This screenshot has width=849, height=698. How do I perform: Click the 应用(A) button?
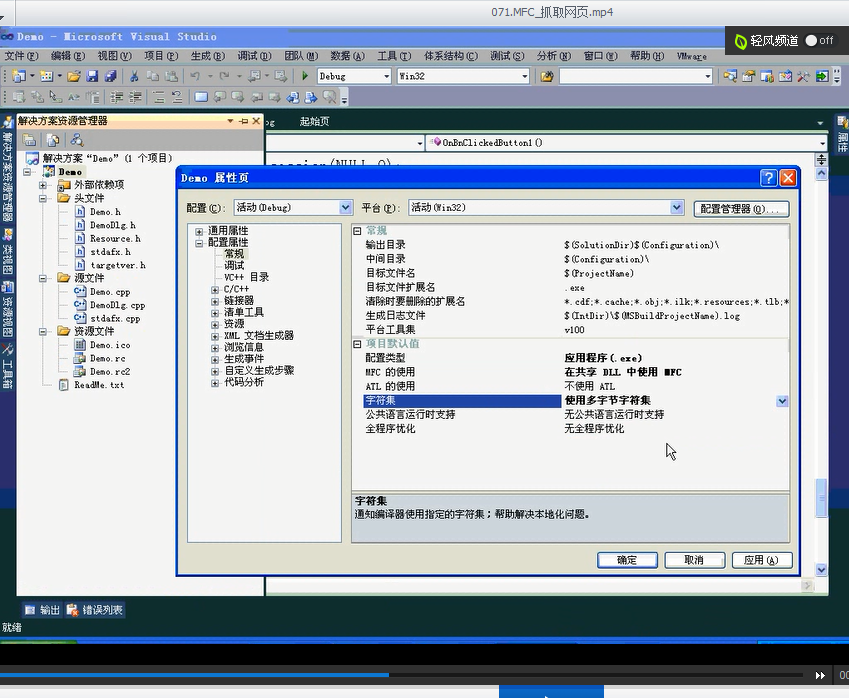click(762, 560)
